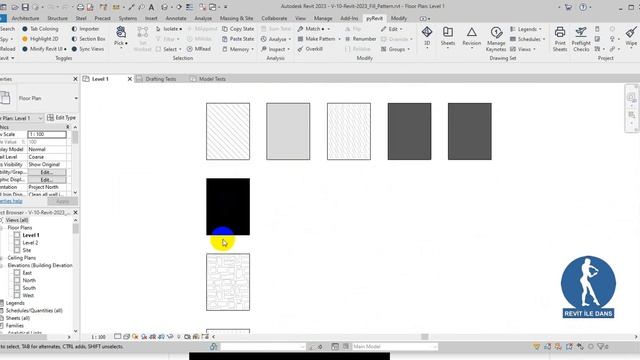Image resolution: width=640 pixels, height=360 pixels.
Task: Click the Revision triangle icon
Action: (471, 32)
